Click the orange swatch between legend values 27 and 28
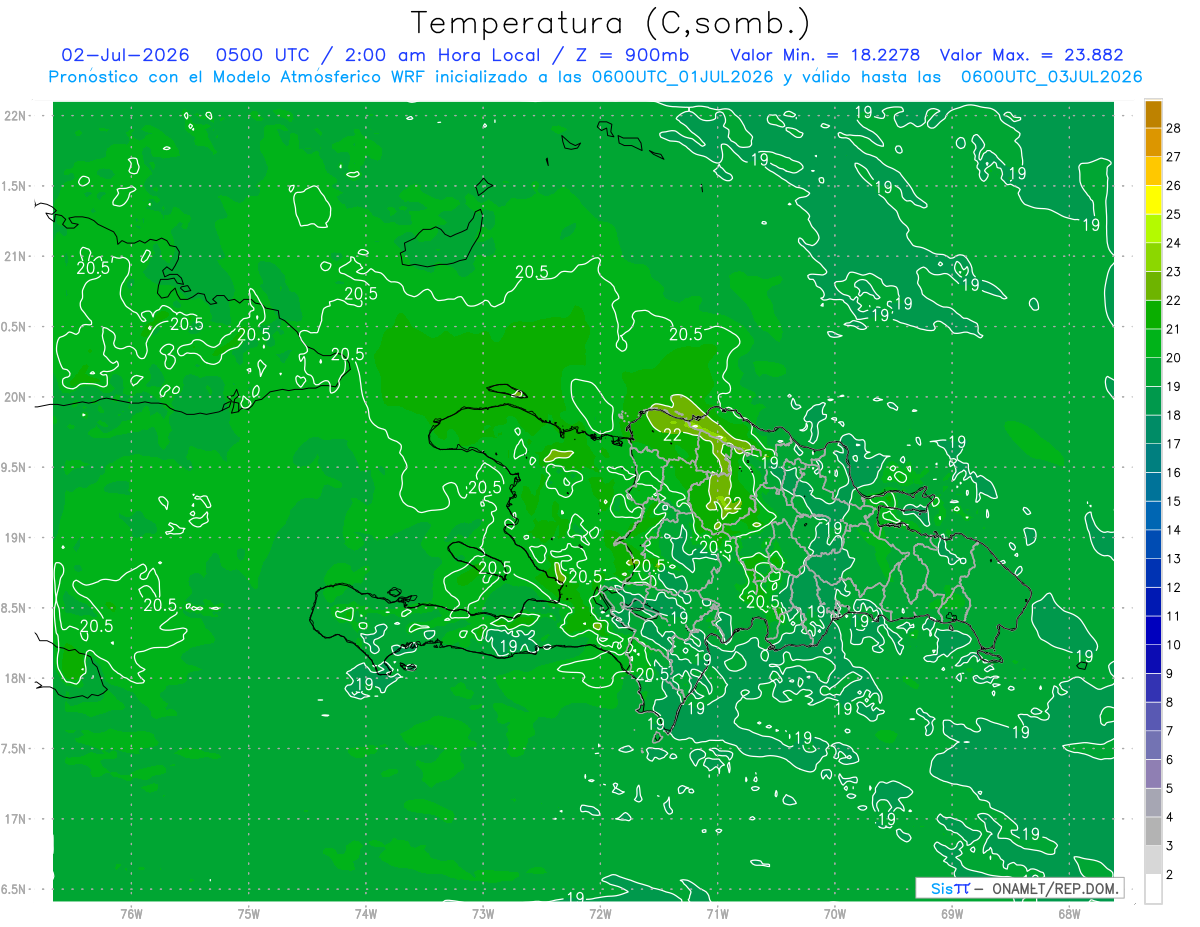 point(1154,142)
